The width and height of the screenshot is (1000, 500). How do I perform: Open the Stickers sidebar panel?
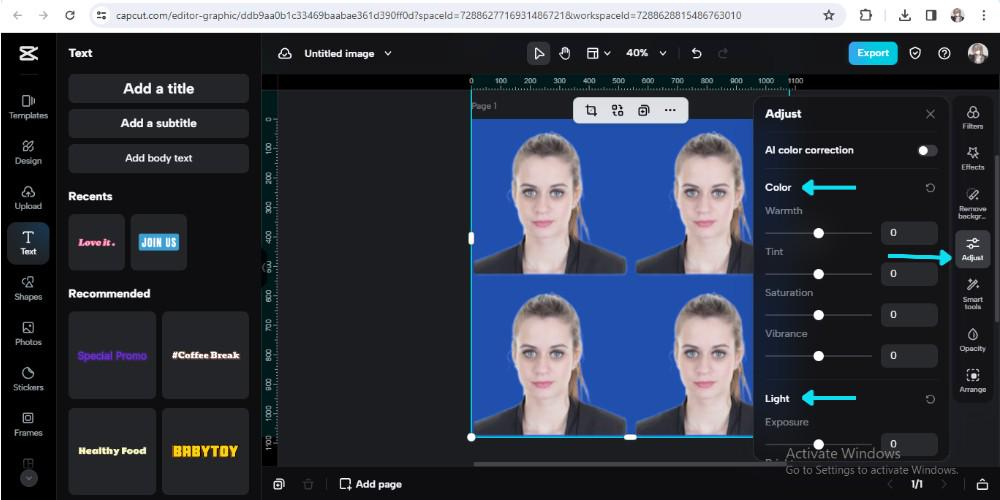(x=28, y=379)
